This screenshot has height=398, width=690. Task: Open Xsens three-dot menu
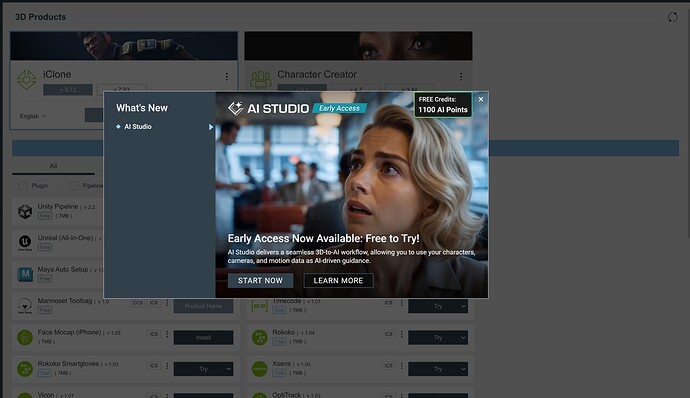point(402,365)
